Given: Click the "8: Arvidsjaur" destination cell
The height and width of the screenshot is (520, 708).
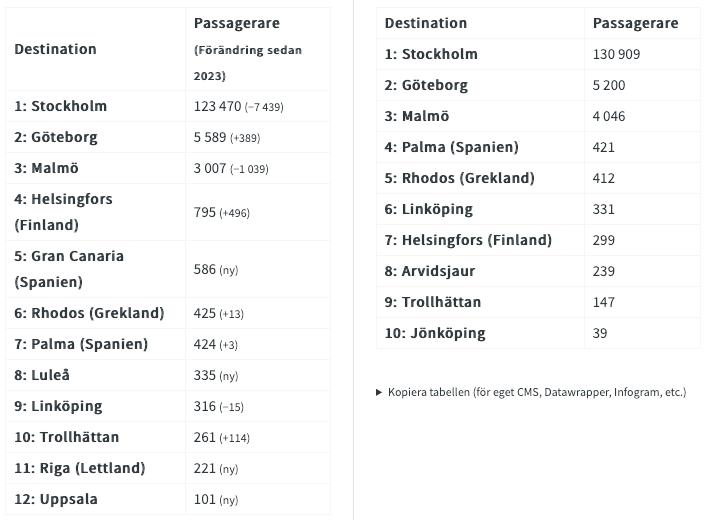Looking at the screenshot, I should (x=430, y=271).
